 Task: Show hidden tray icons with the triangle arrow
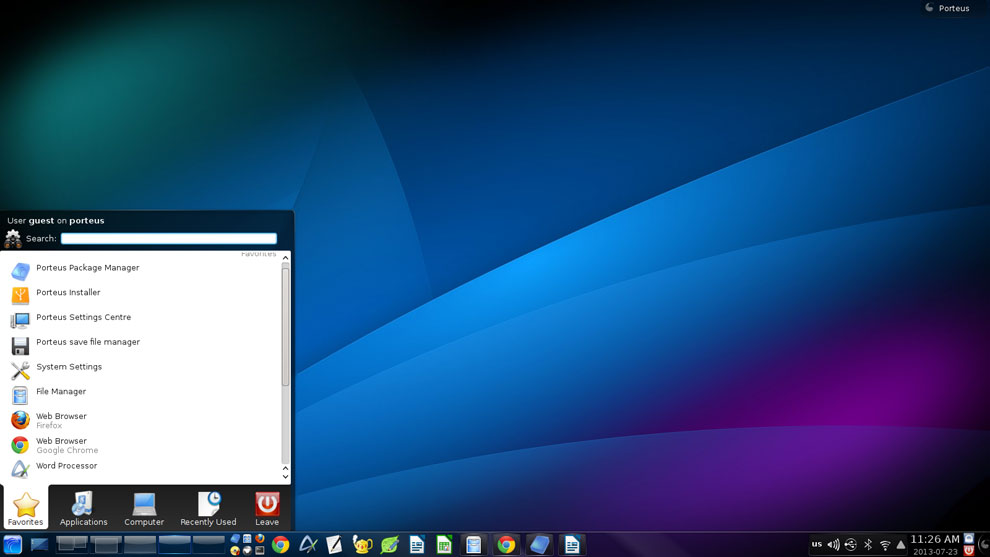pyautogui.click(x=901, y=544)
